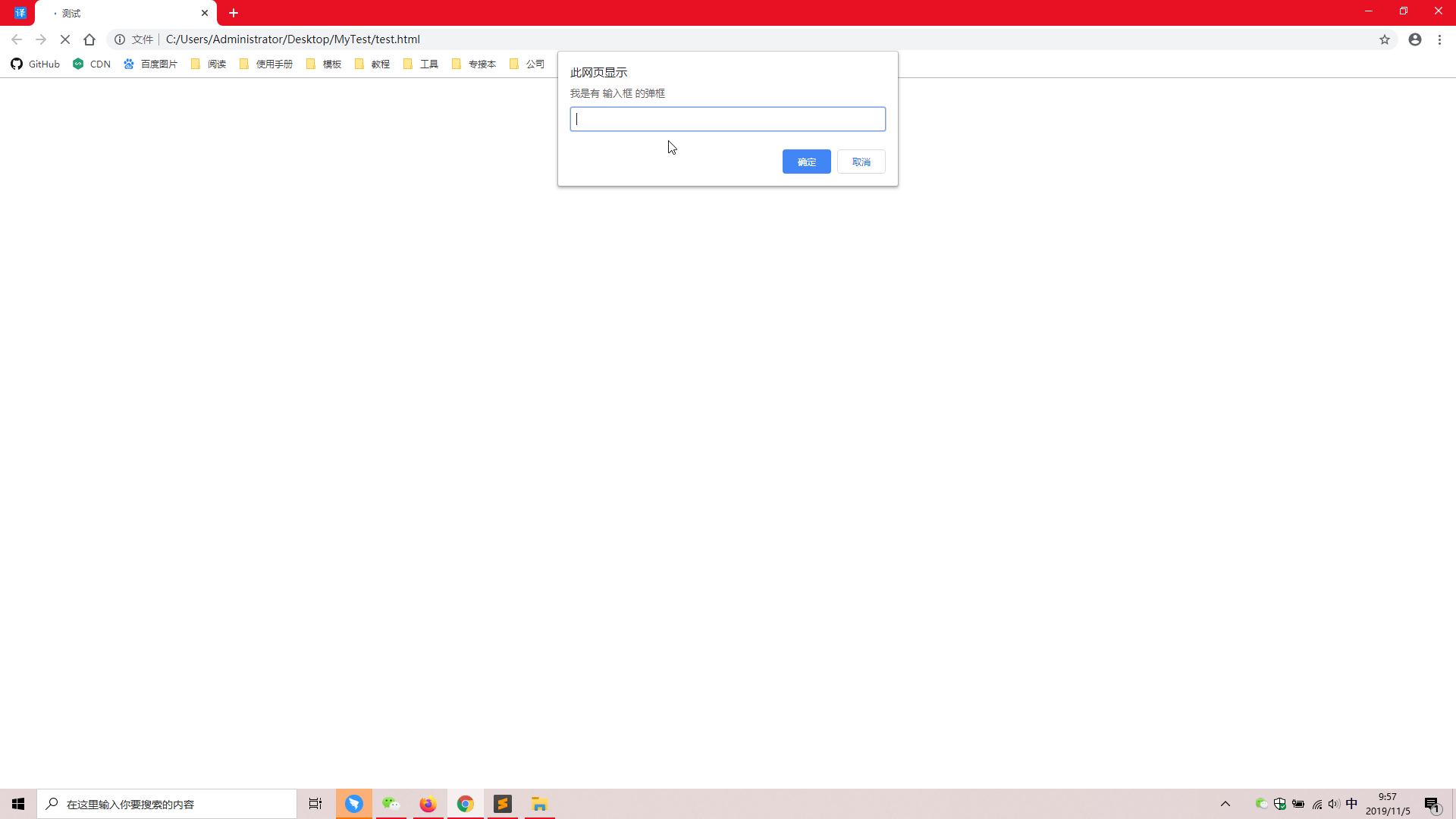
Task: Bookmark this page with star icon
Action: (1385, 39)
